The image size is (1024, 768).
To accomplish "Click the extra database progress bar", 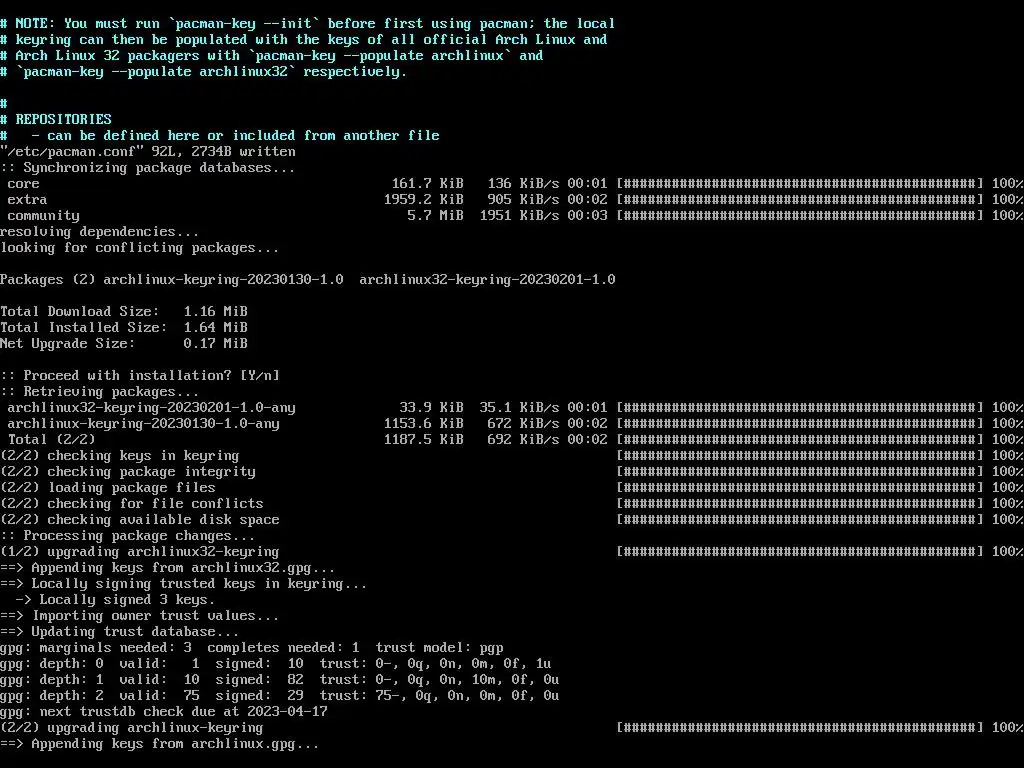I will (800, 200).
